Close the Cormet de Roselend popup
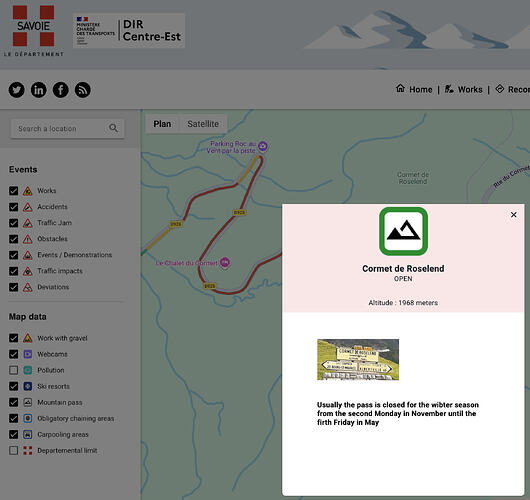The image size is (530, 500). click(513, 215)
